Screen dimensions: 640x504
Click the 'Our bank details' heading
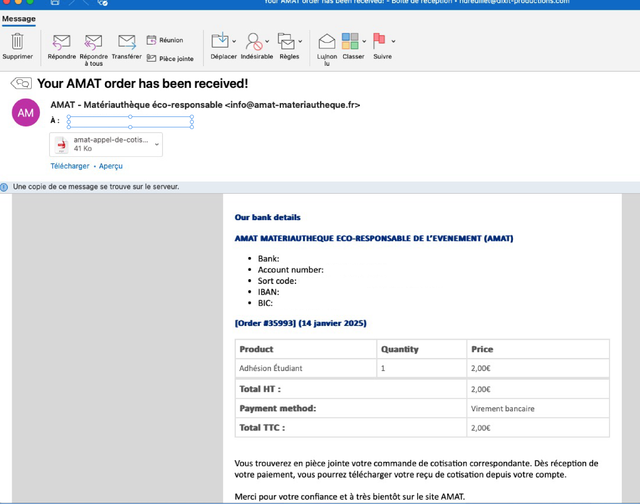[x=267, y=217]
